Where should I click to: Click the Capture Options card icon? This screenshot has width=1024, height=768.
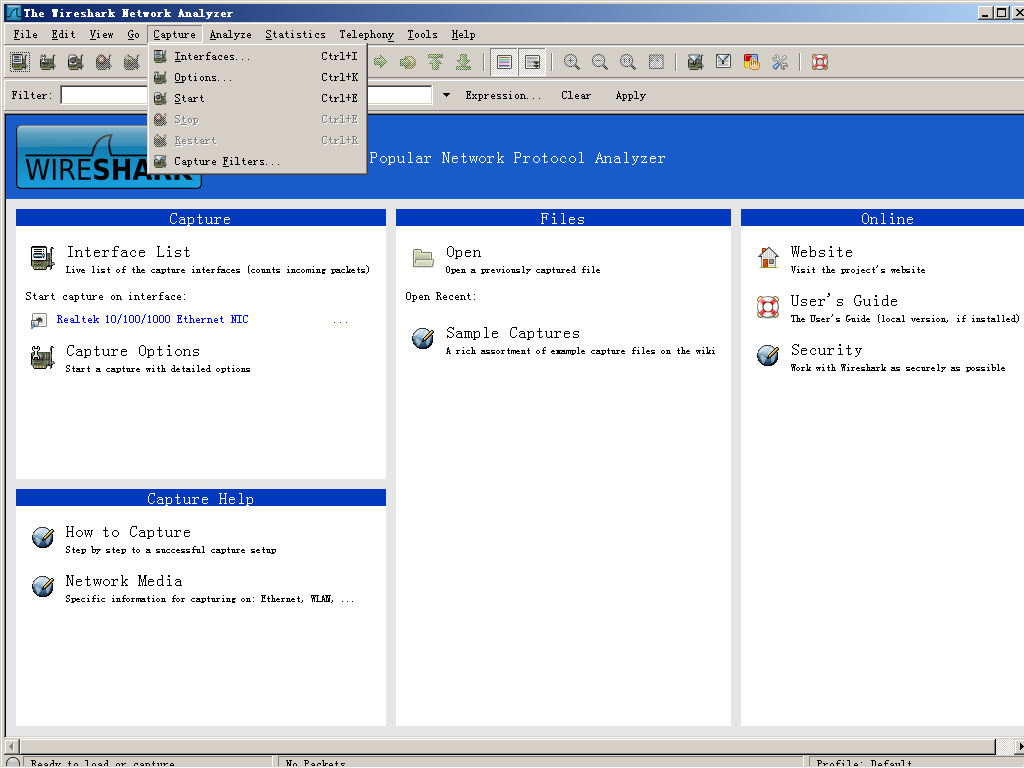[x=42, y=357]
